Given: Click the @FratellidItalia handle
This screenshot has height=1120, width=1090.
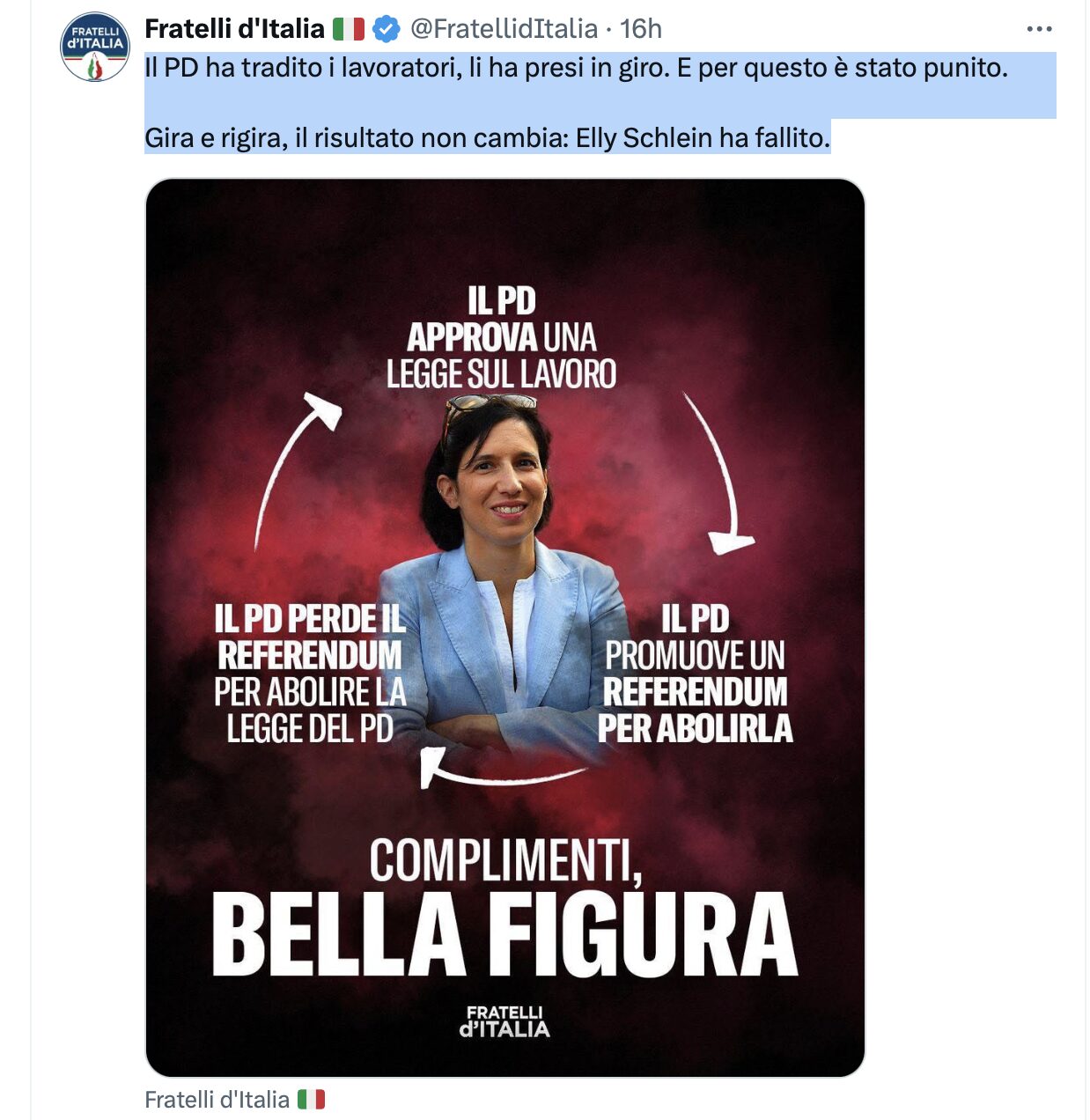Looking at the screenshot, I should (504, 29).
